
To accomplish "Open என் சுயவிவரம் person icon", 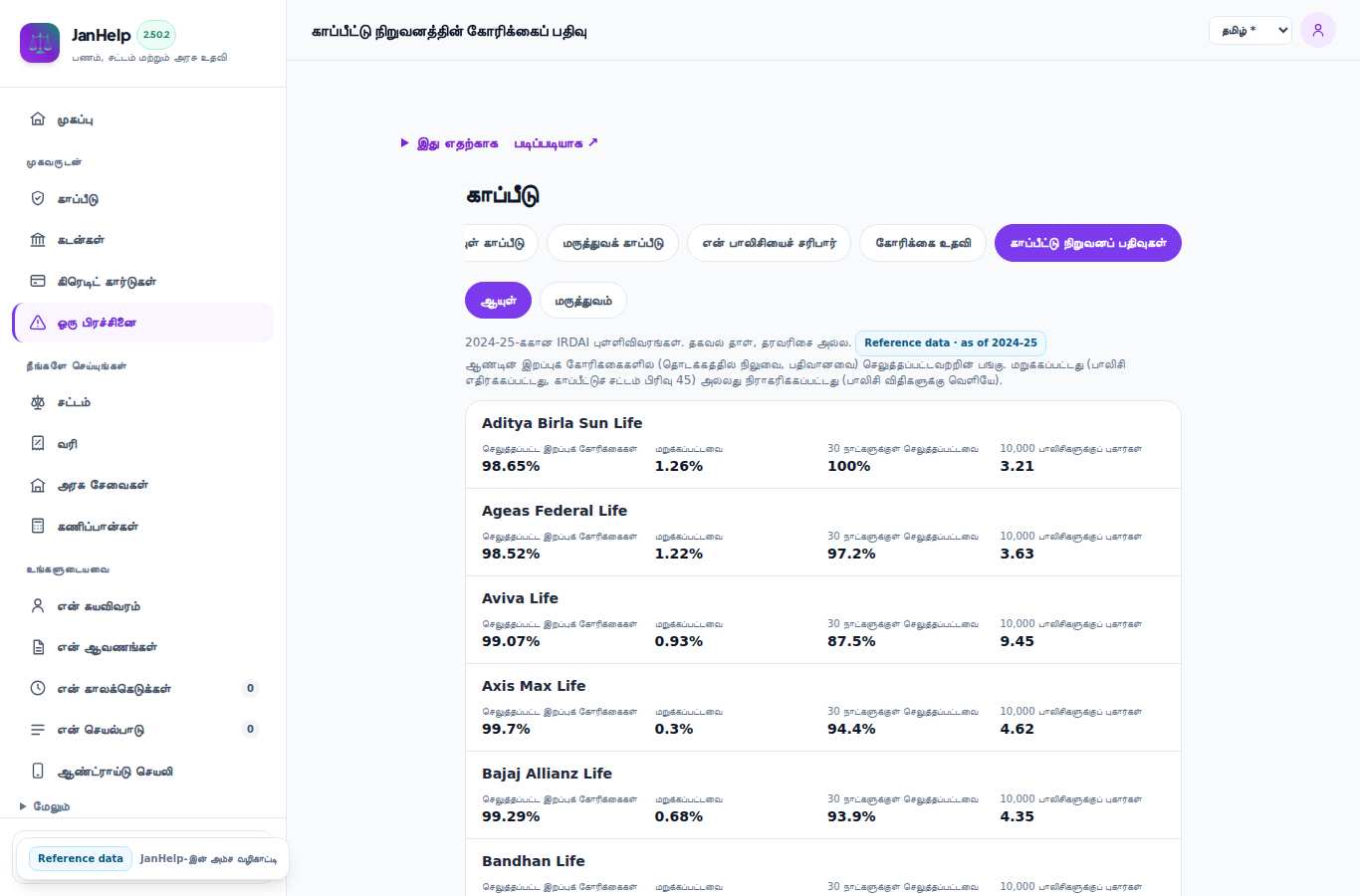I will pos(38,605).
